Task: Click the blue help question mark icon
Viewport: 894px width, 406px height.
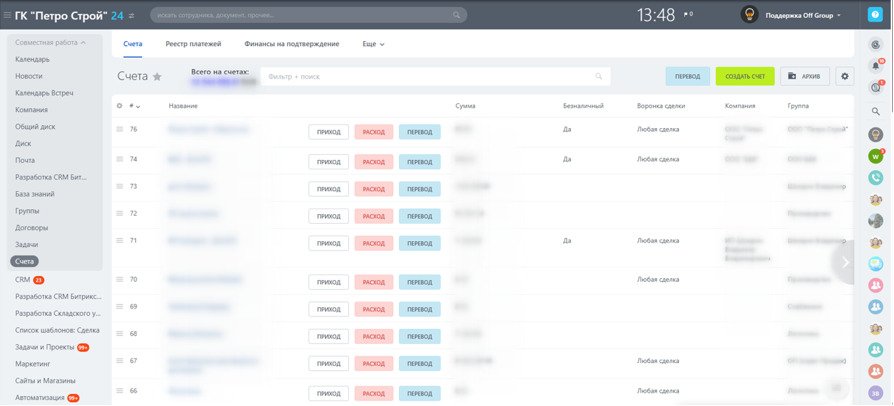Action: click(875, 15)
